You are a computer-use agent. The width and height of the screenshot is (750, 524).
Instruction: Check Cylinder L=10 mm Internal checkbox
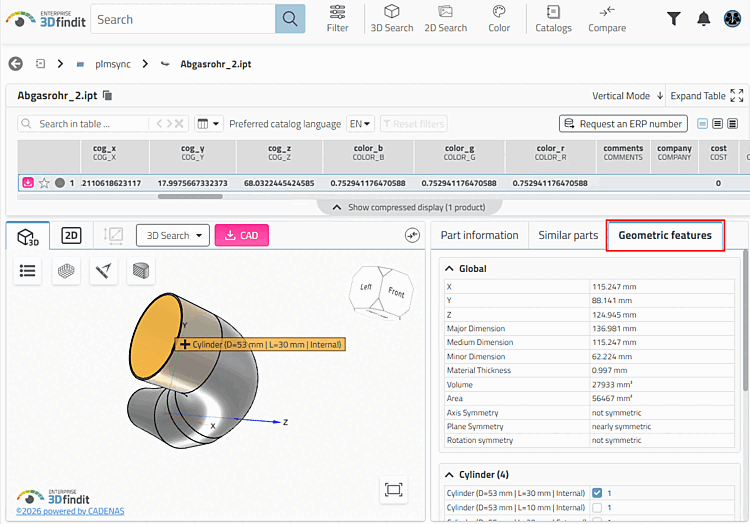tap(597, 507)
